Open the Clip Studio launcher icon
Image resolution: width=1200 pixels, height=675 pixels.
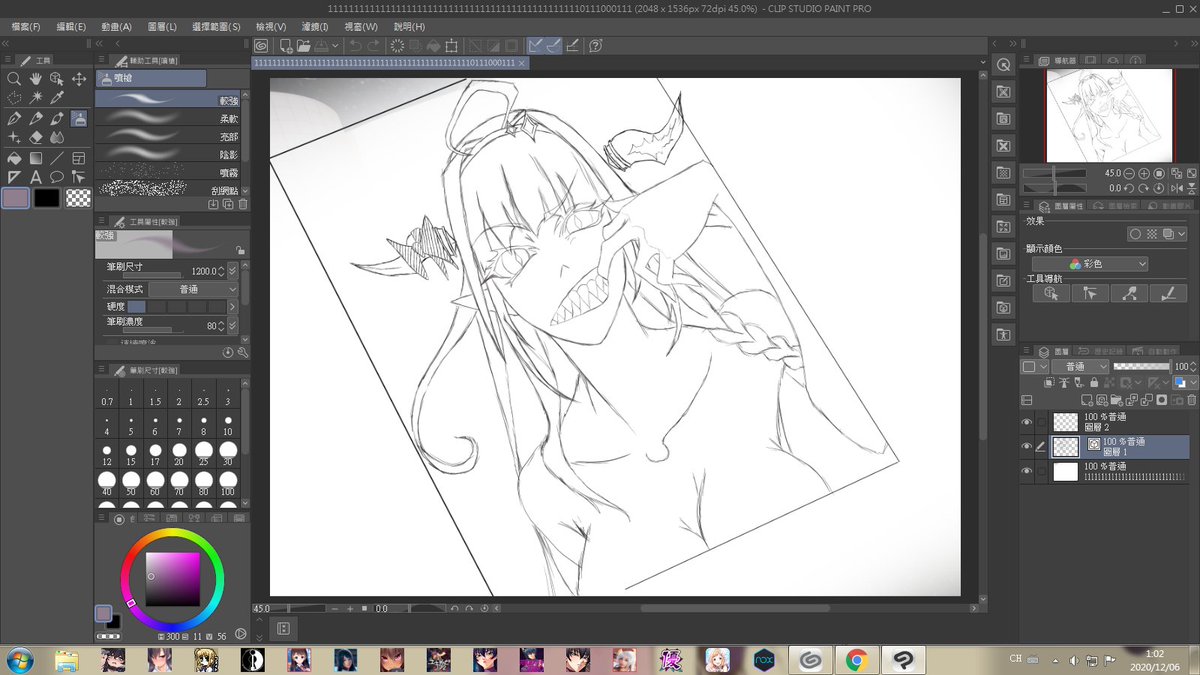(262, 45)
